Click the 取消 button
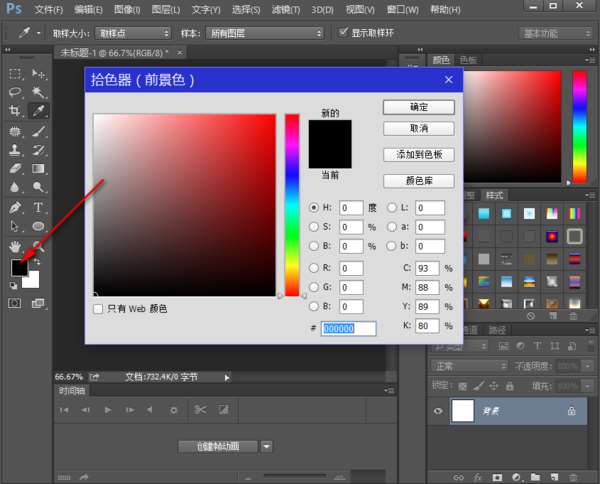 tap(419, 129)
